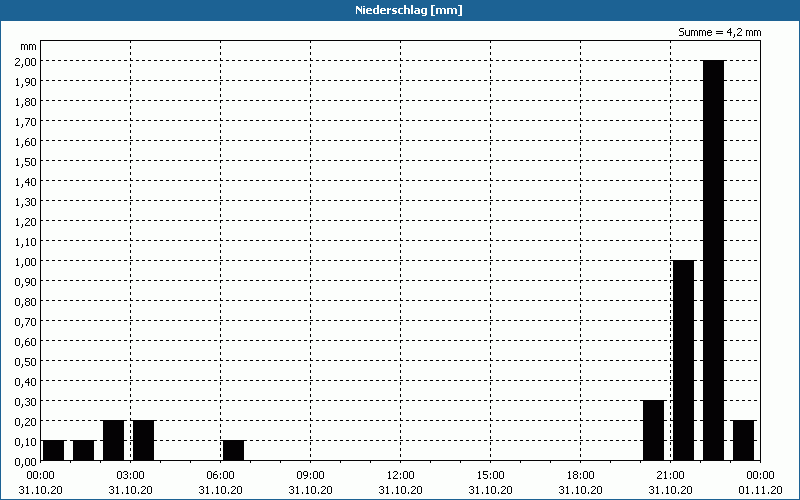This screenshot has width=800, height=500.
Task: Click the 1,40 y-axis label
Action: click(x=27, y=181)
